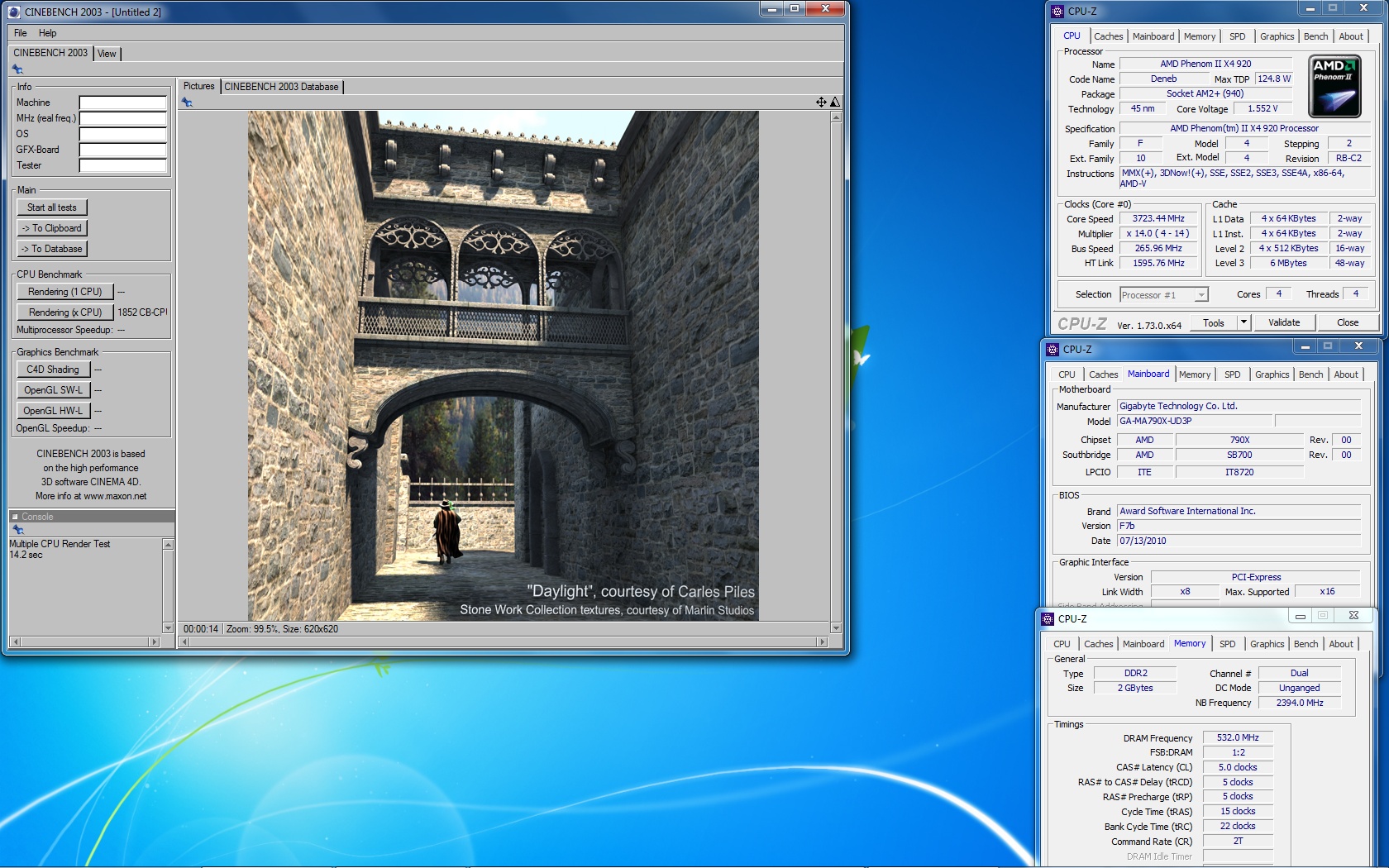1389x868 pixels.
Task: Open the Tools dropdown arrow in CPU-Z
Action: coord(1243,322)
